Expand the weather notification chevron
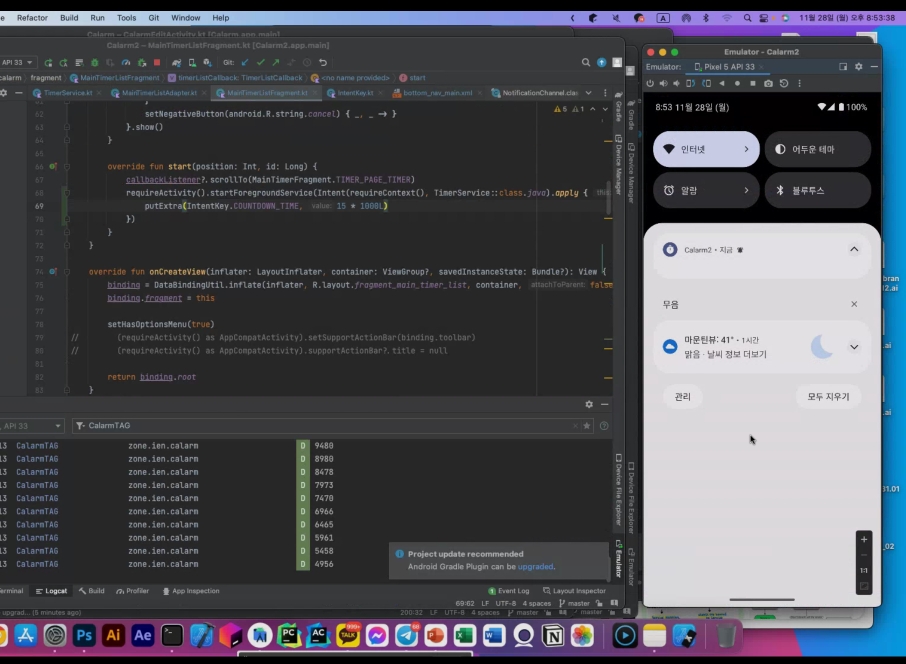Screen dimensions: 906x664 [853, 347]
